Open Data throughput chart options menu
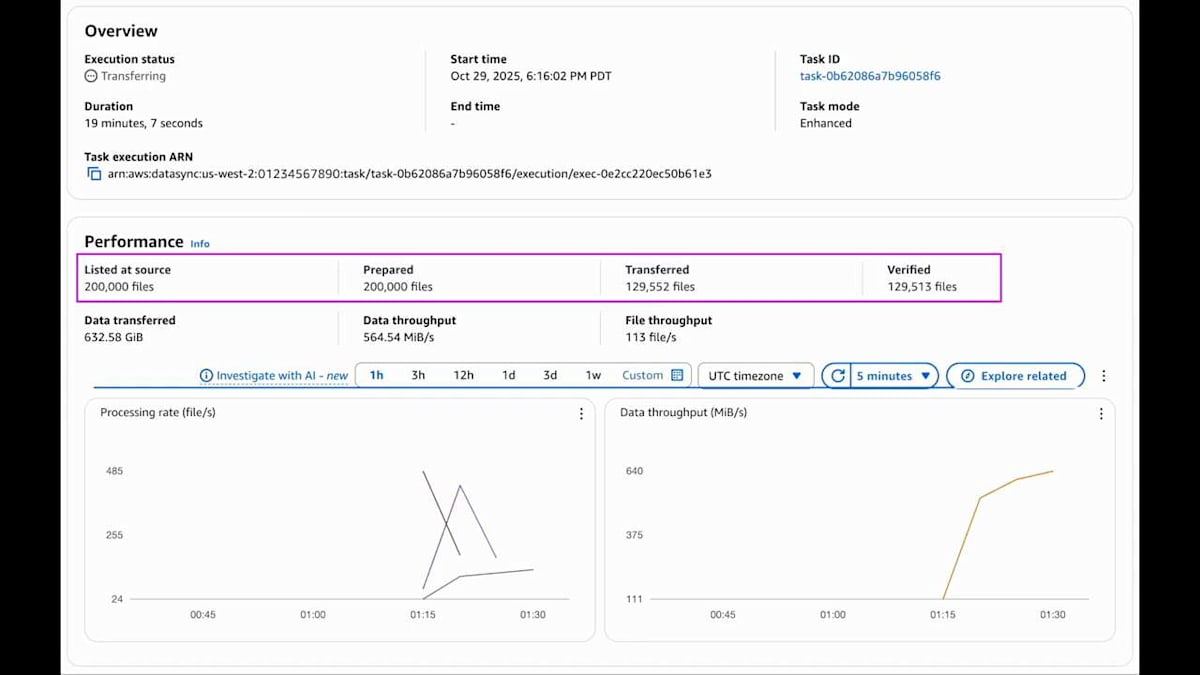The image size is (1200, 675). pos(1101,413)
